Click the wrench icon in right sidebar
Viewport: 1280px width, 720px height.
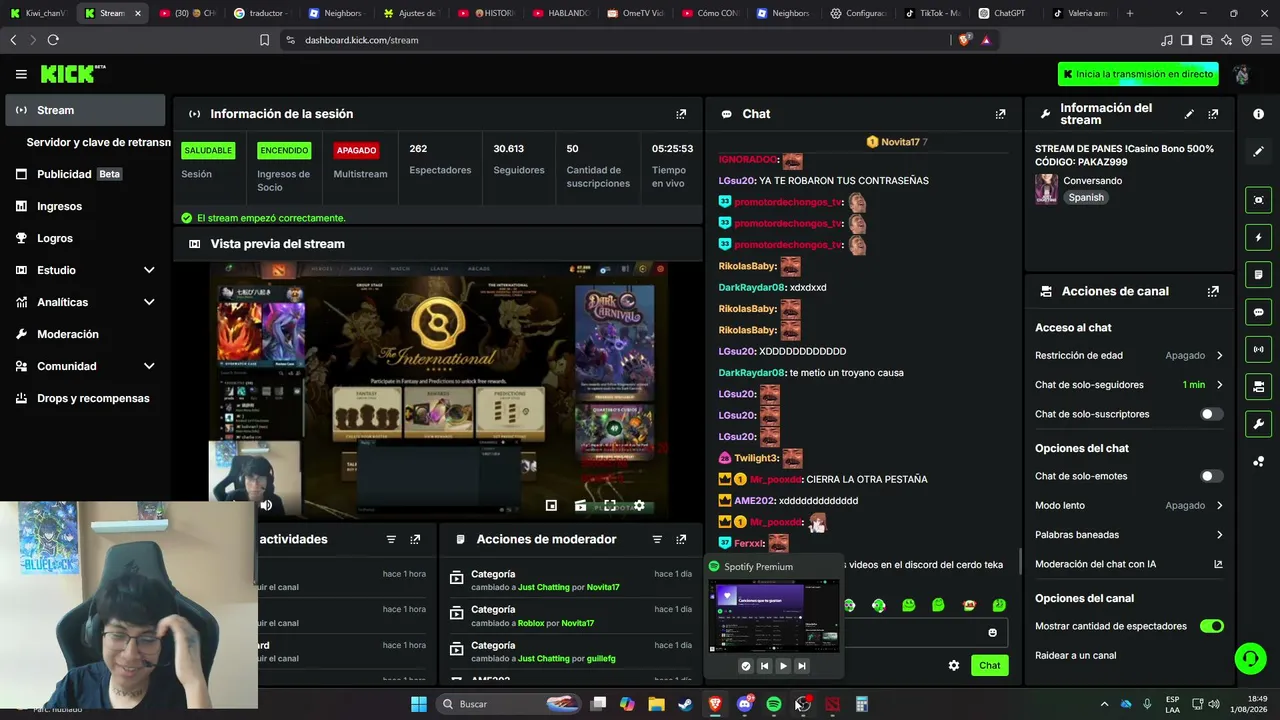coord(1258,424)
